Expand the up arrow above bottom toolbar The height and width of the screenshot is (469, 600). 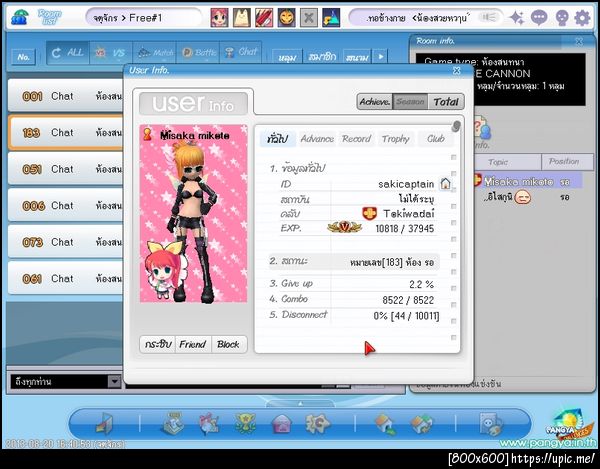coord(300,403)
